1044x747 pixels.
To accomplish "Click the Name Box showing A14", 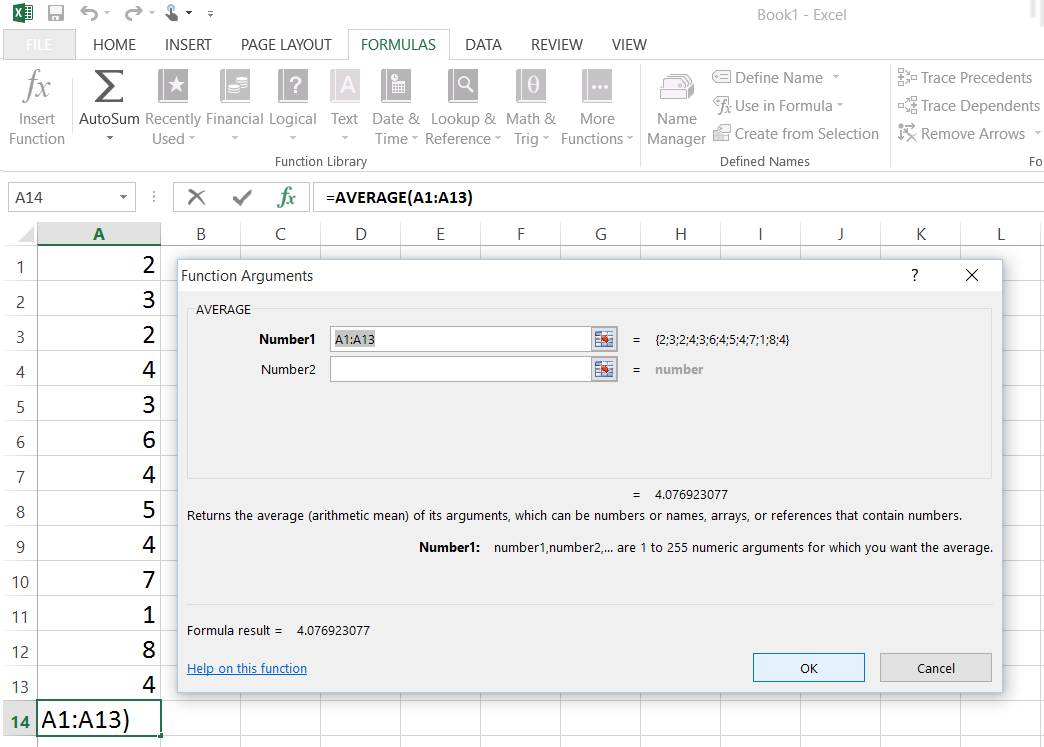I will pyautogui.click(x=63, y=198).
